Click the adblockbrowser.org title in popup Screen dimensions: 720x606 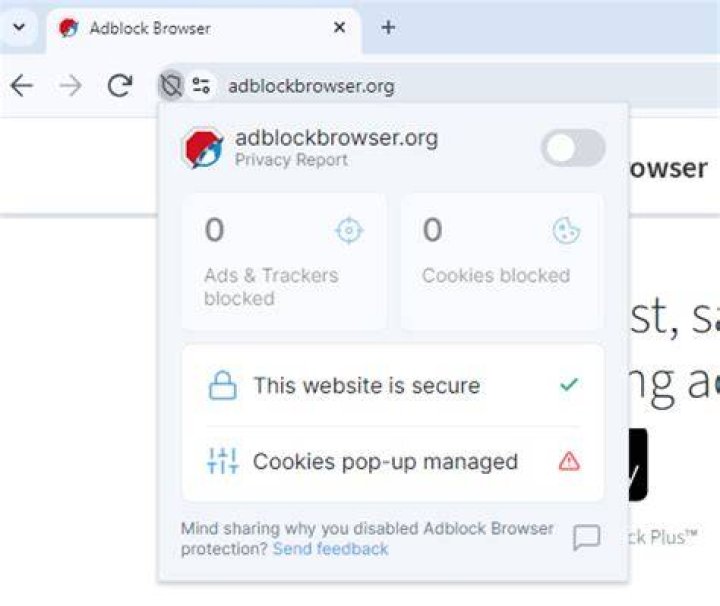coord(337,138)
